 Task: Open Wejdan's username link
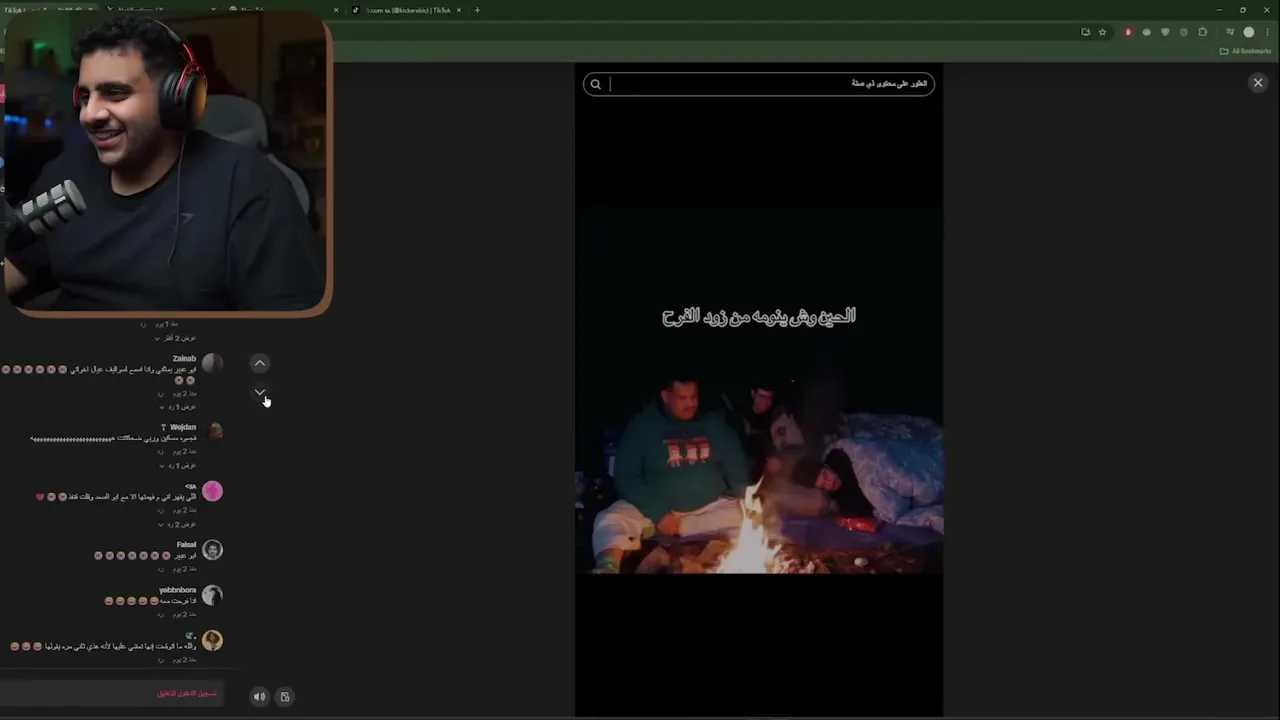182,427
